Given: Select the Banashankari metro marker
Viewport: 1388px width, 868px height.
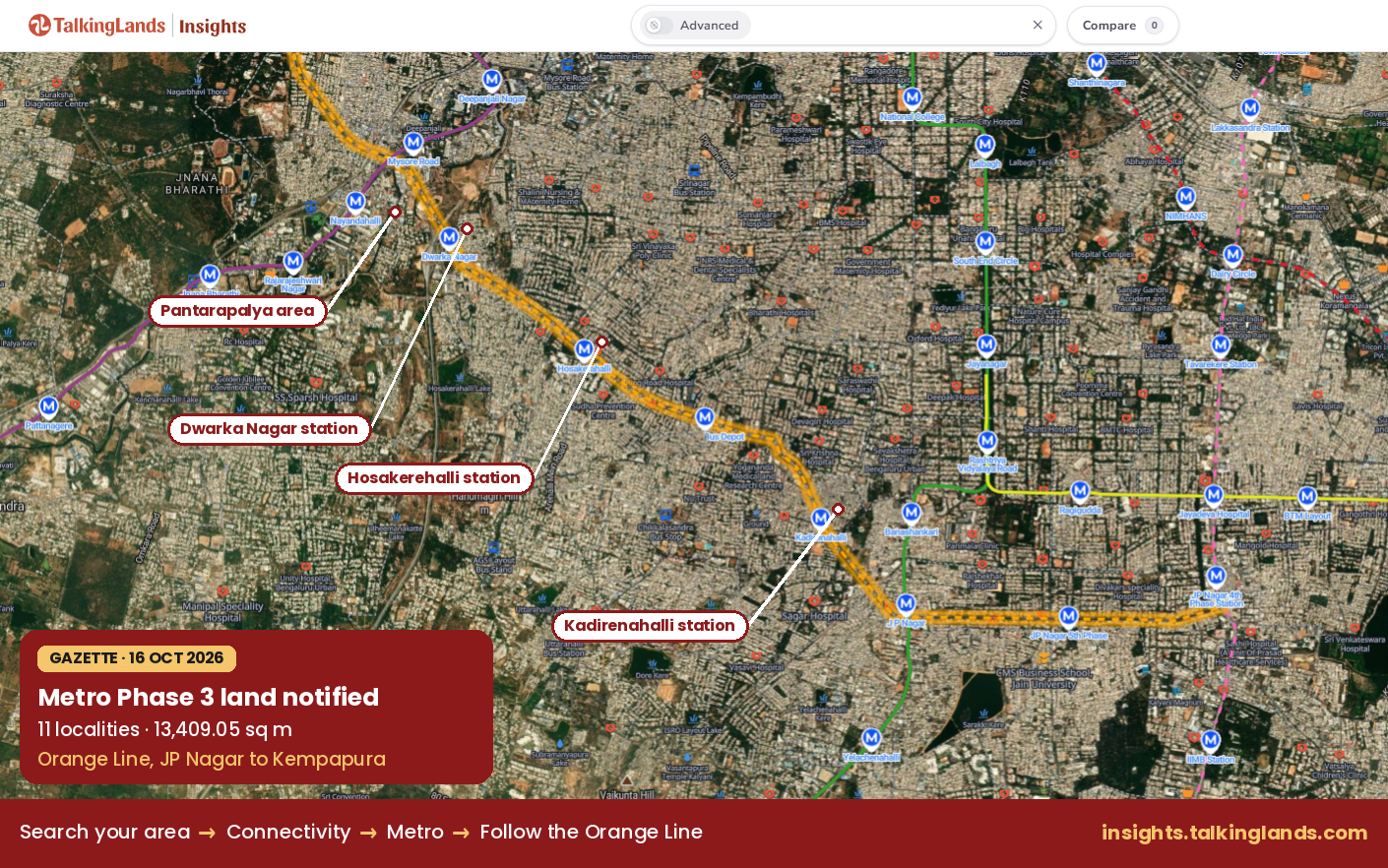Looking at the screenshot, I should [912, 512].
